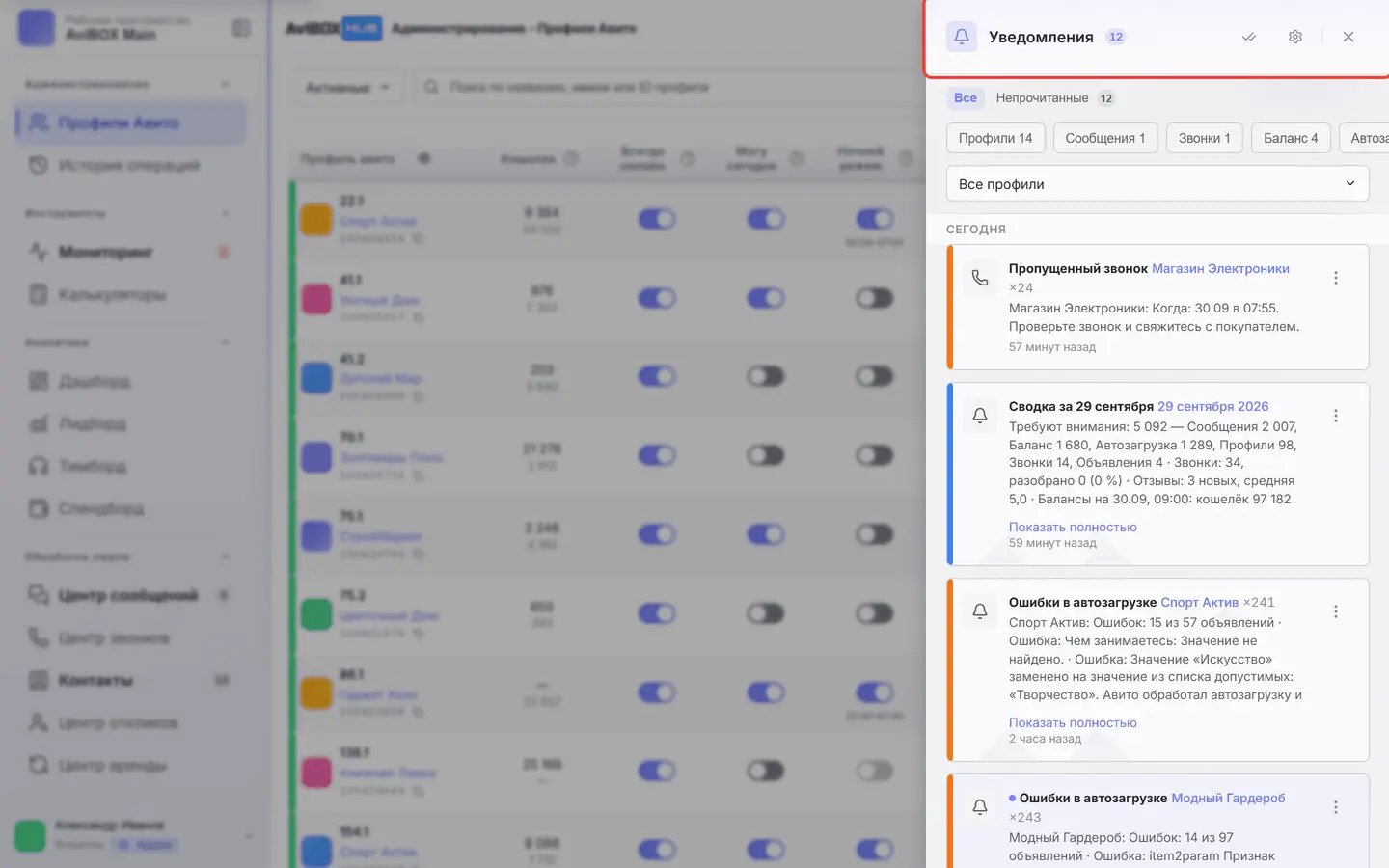This screenshot has width=1389, height=868.
Task: Click phone icon on Пропущенный звонок notification
Action: point(980,278)
